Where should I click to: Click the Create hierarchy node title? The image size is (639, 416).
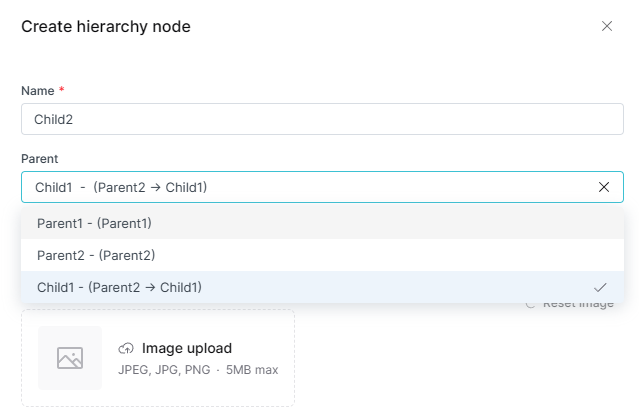tap(106, 27)
